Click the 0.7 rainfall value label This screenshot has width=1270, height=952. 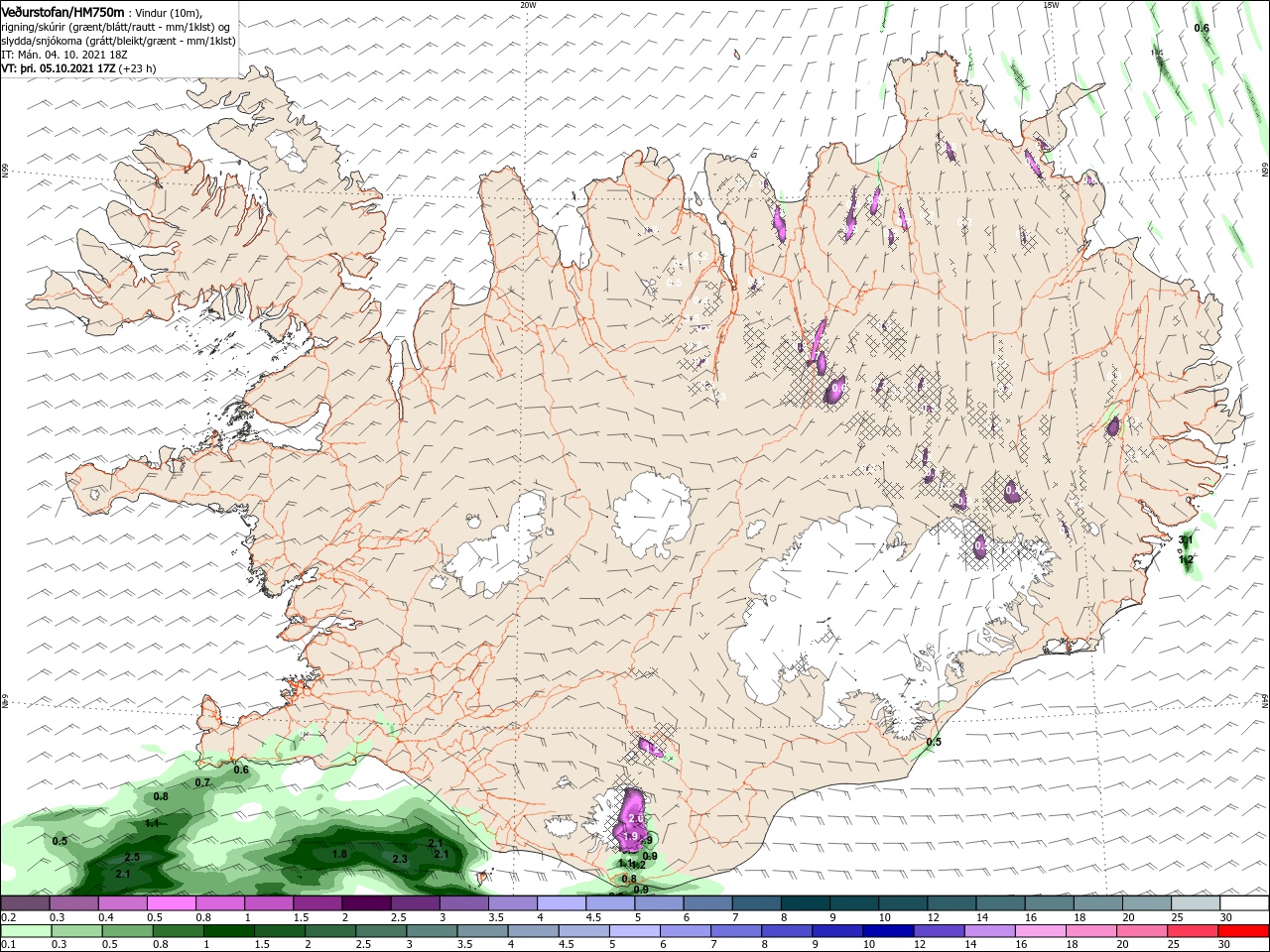point(203,782)
